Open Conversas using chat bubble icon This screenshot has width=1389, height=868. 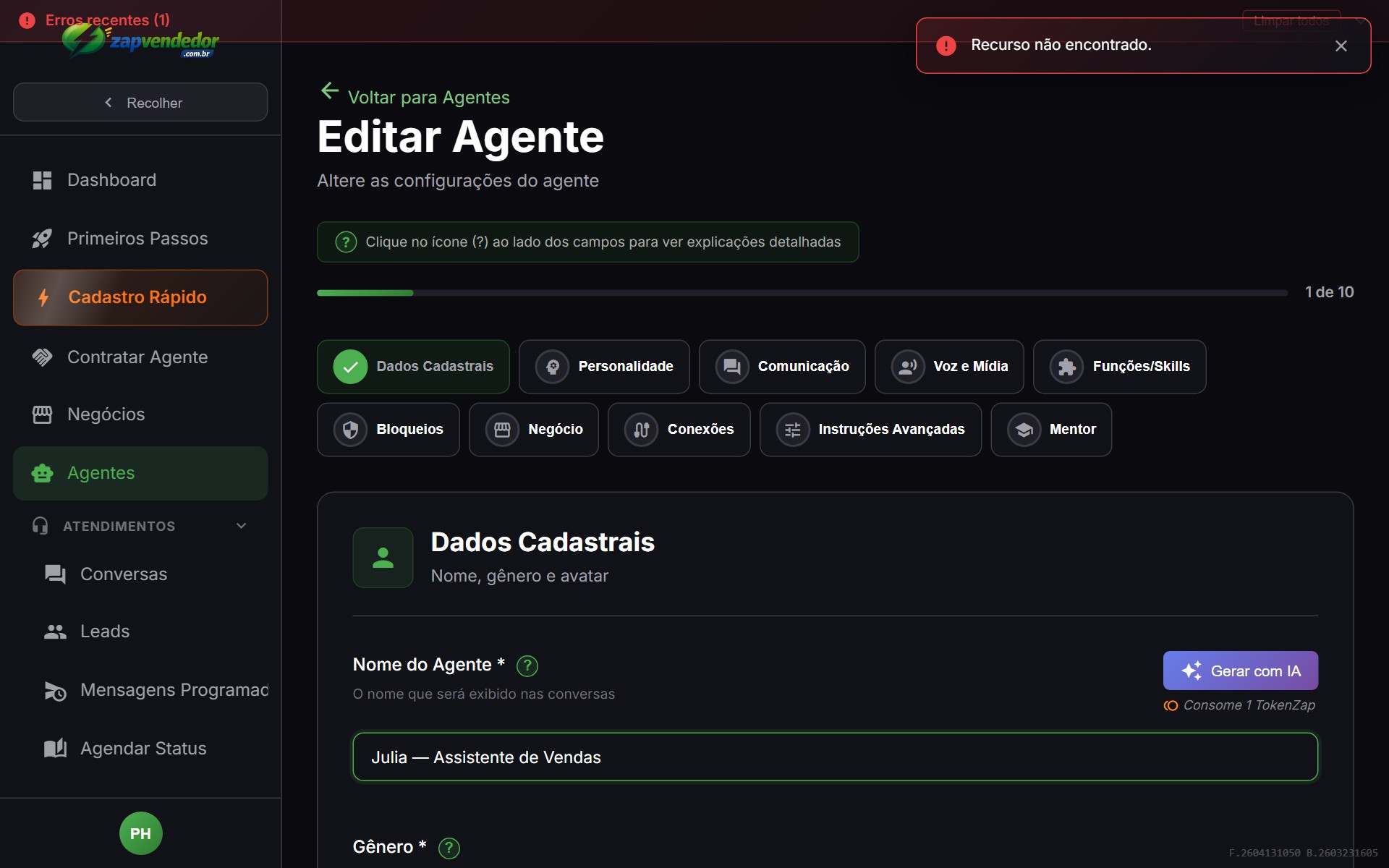(54, 574)
